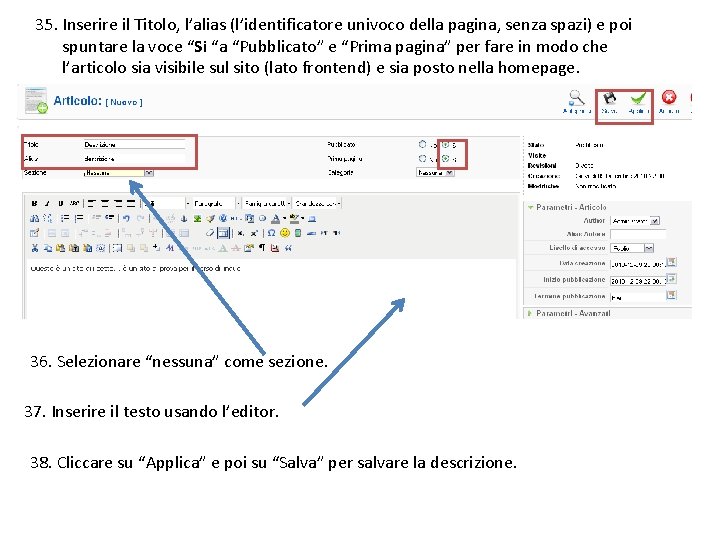The width and height of the screenshot is (720, 540).
Task: Click the scissors Cut icon
Action: tap(34, 248)
